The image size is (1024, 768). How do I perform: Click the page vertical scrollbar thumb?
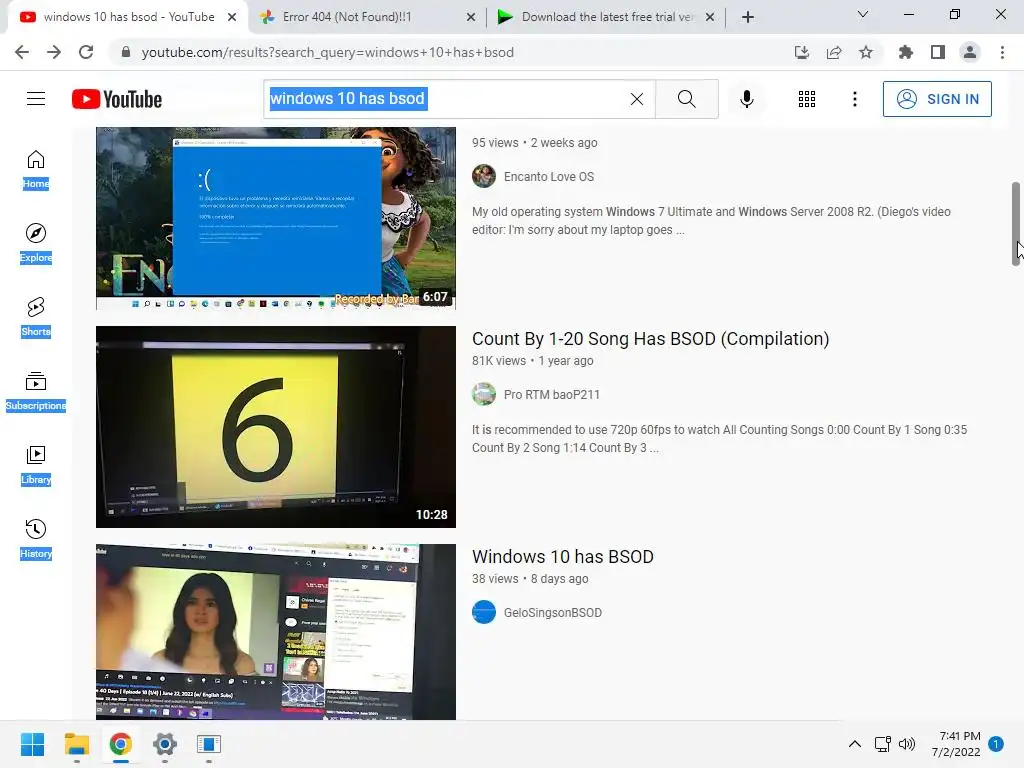[x=1016, y=223]
